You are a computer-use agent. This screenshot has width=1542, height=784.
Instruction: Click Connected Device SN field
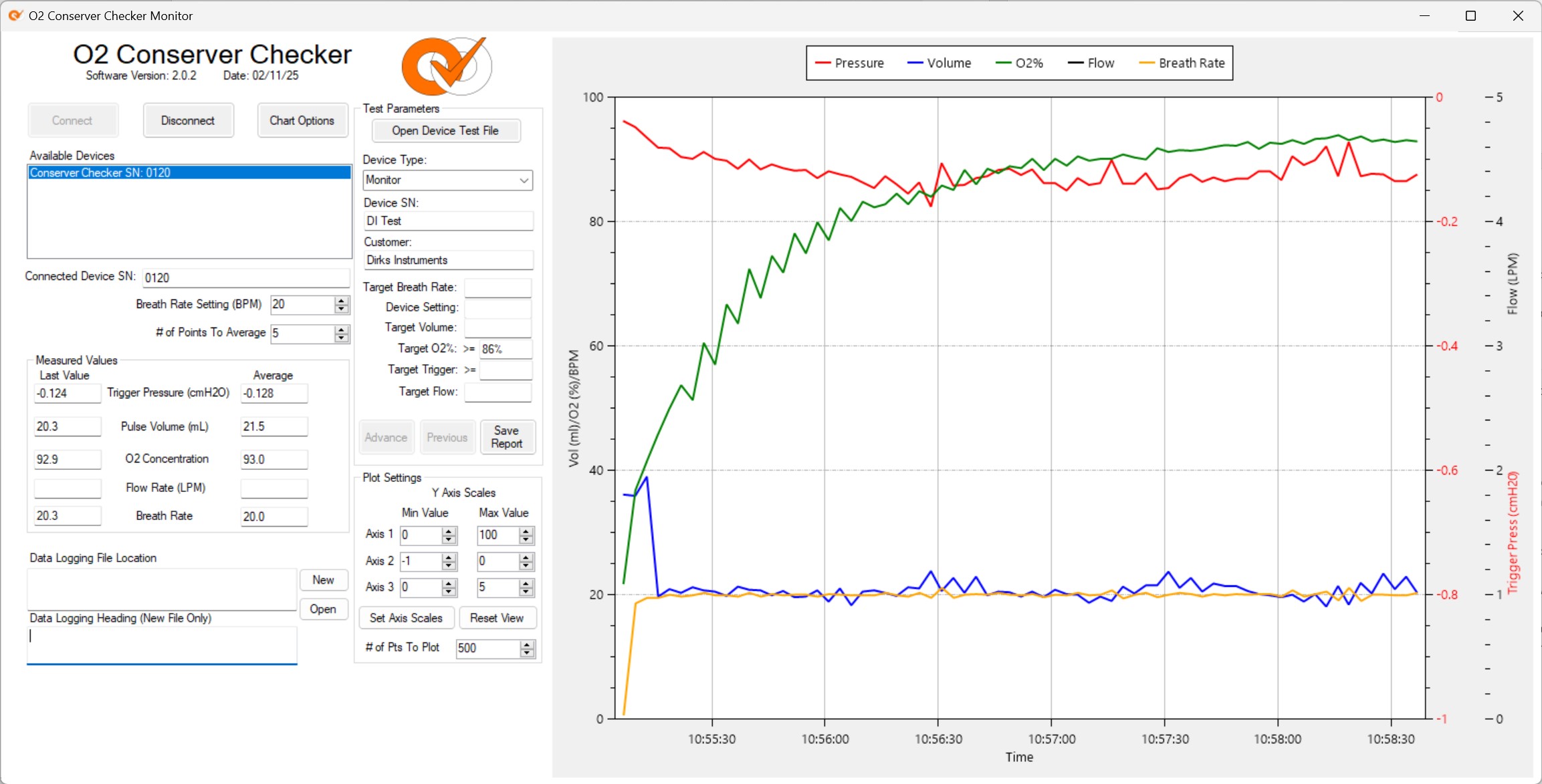[246, 277]
